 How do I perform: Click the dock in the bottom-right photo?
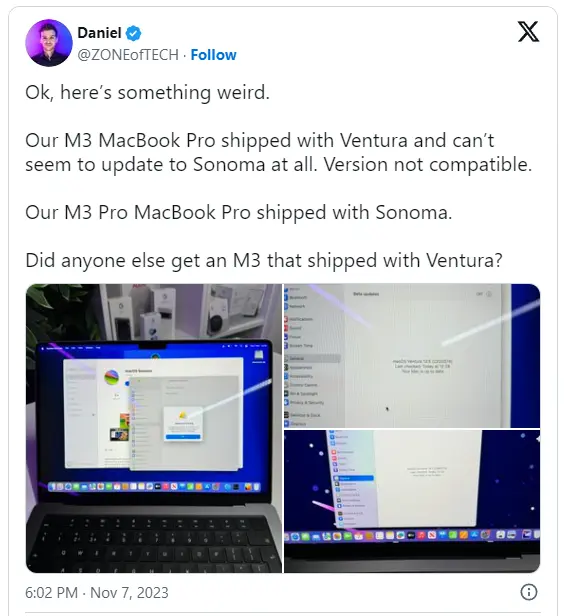412,535
